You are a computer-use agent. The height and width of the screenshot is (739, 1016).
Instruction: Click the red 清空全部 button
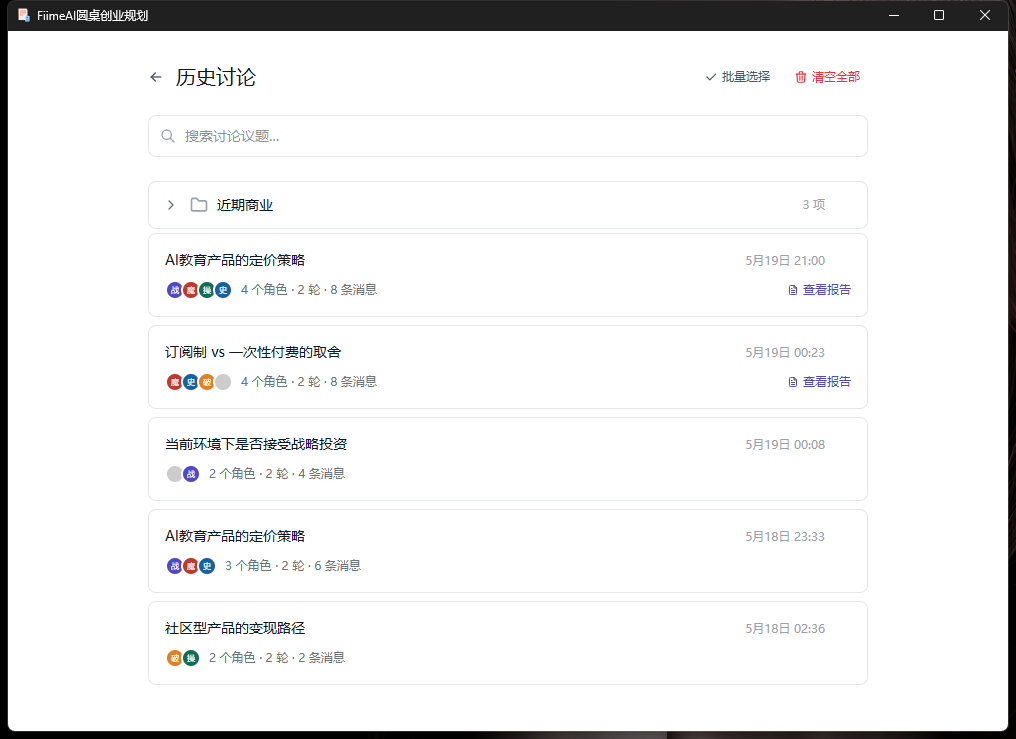827,77
